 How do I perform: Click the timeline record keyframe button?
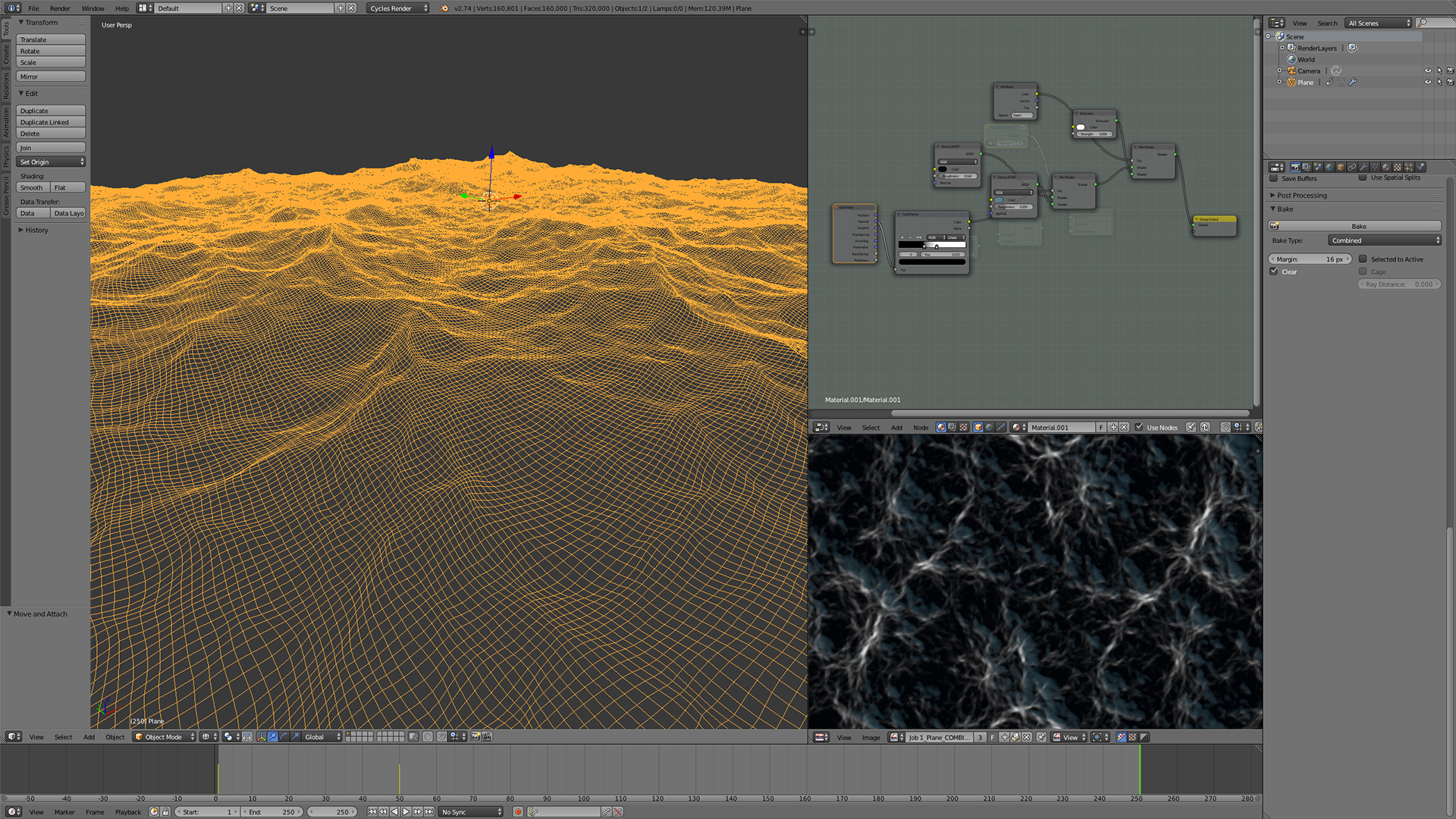(519, 811)
